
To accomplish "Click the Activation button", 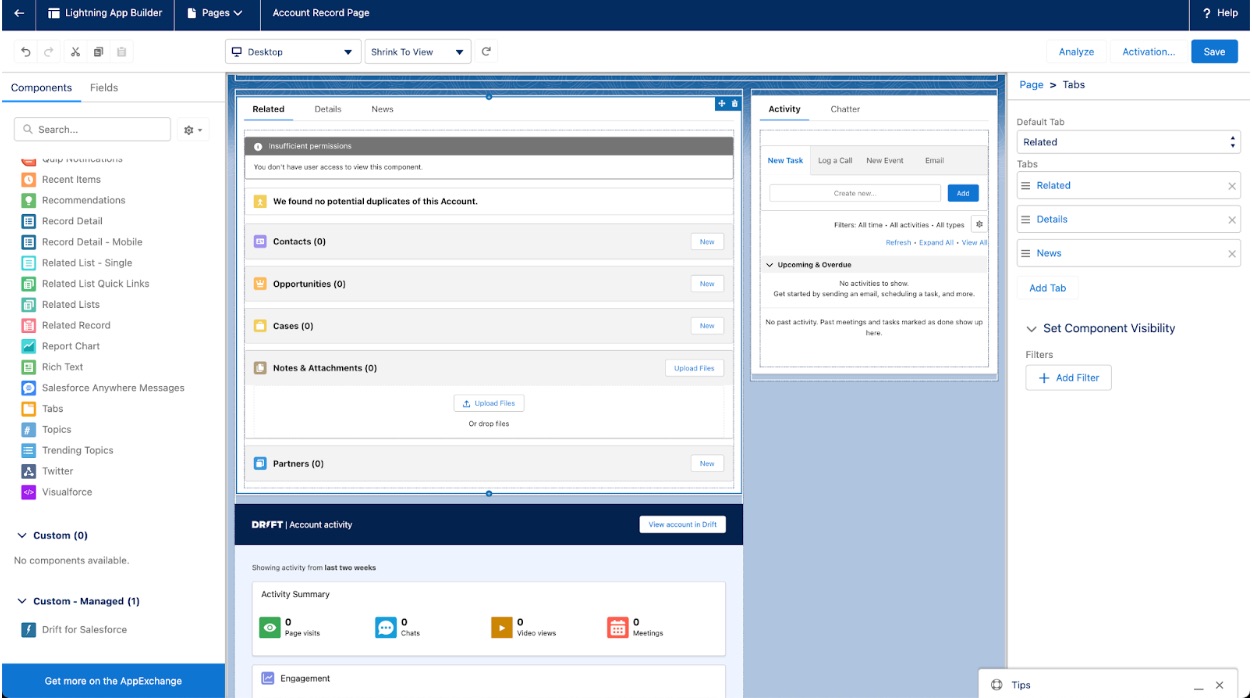I will [x=1148, y=52].
